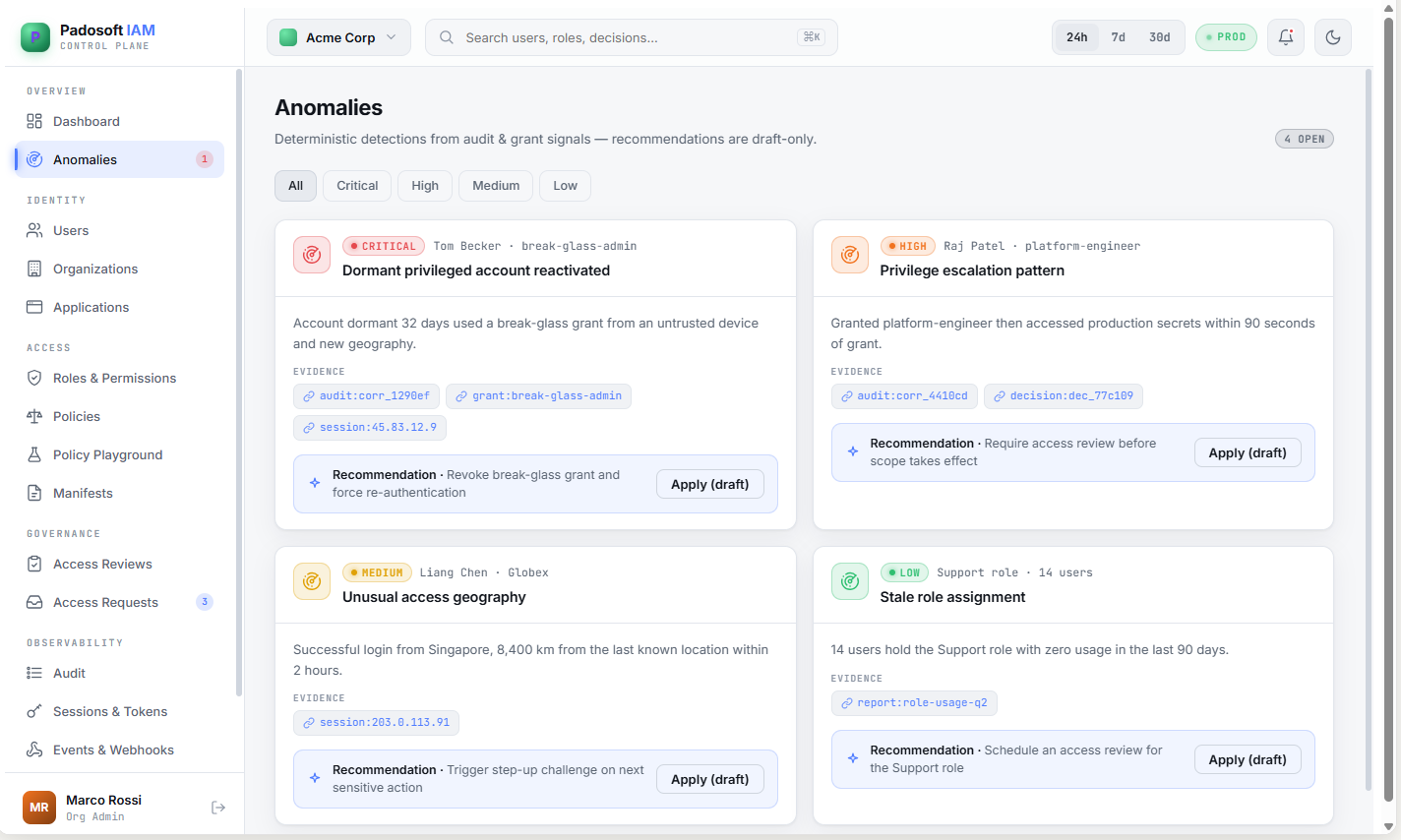
Task: Click the Manifests document icon
Action: point(34,493)
